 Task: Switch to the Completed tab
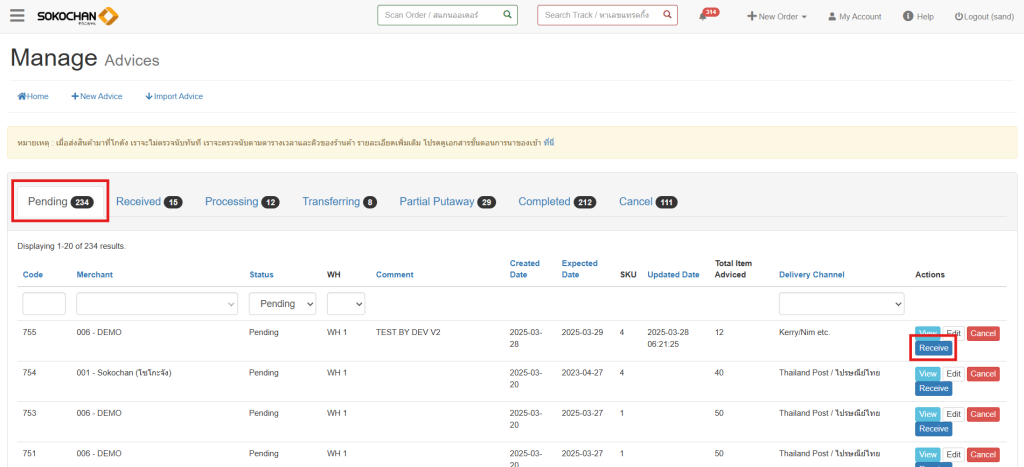click(x=557, y=202)
